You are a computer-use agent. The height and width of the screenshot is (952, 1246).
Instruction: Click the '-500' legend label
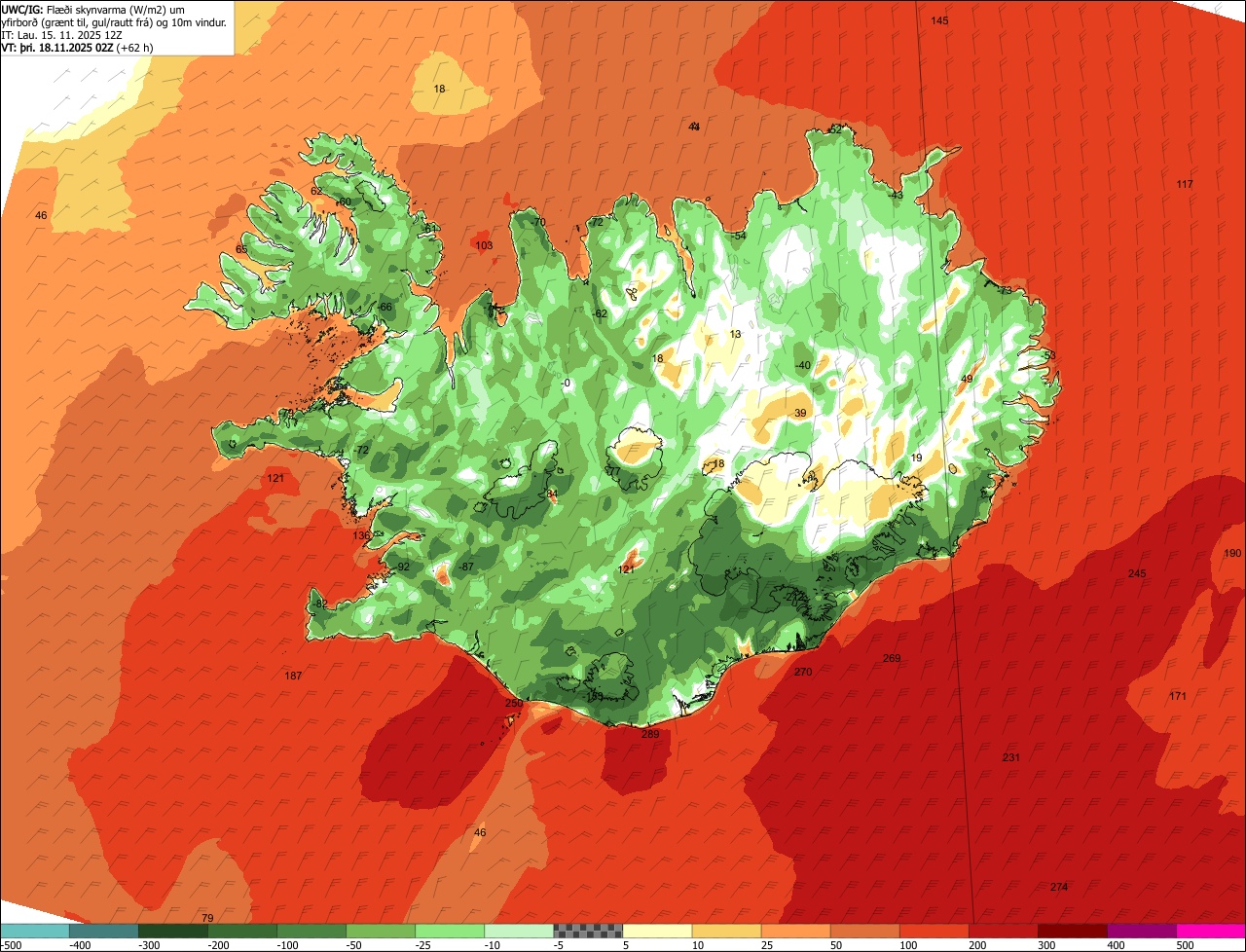pos(12,945)
